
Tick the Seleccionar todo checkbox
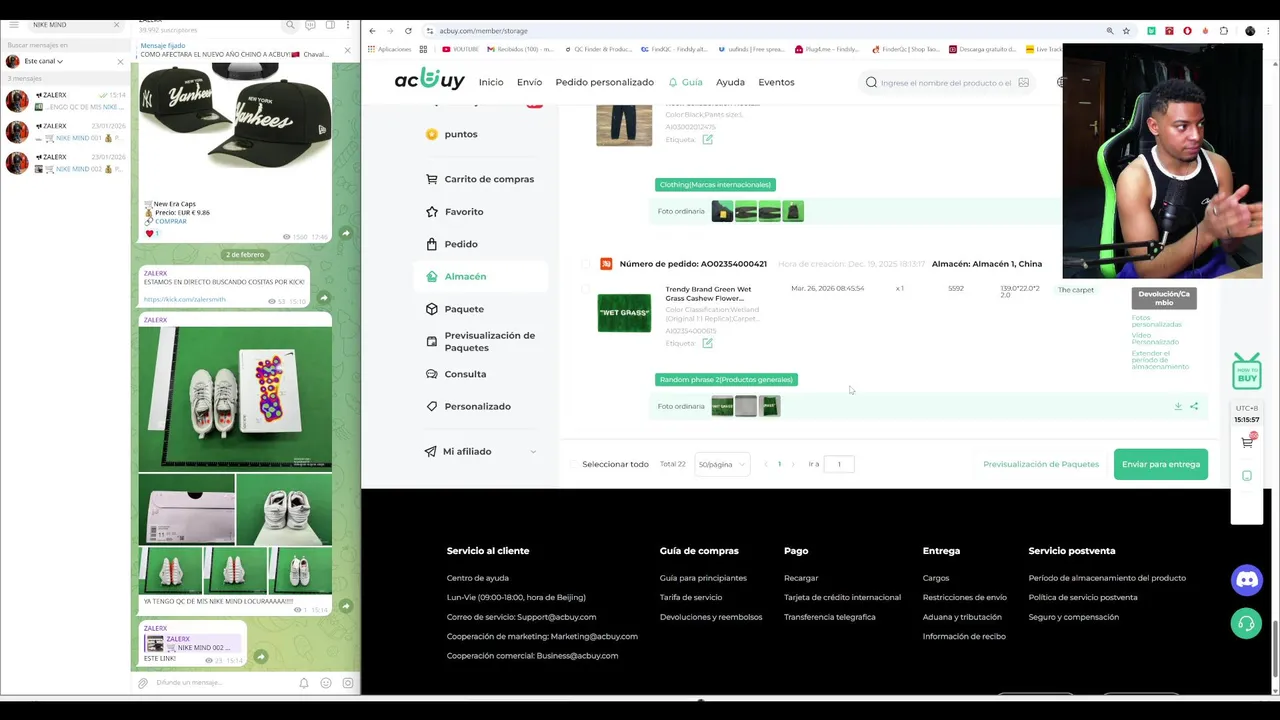(x=574, y=464)
